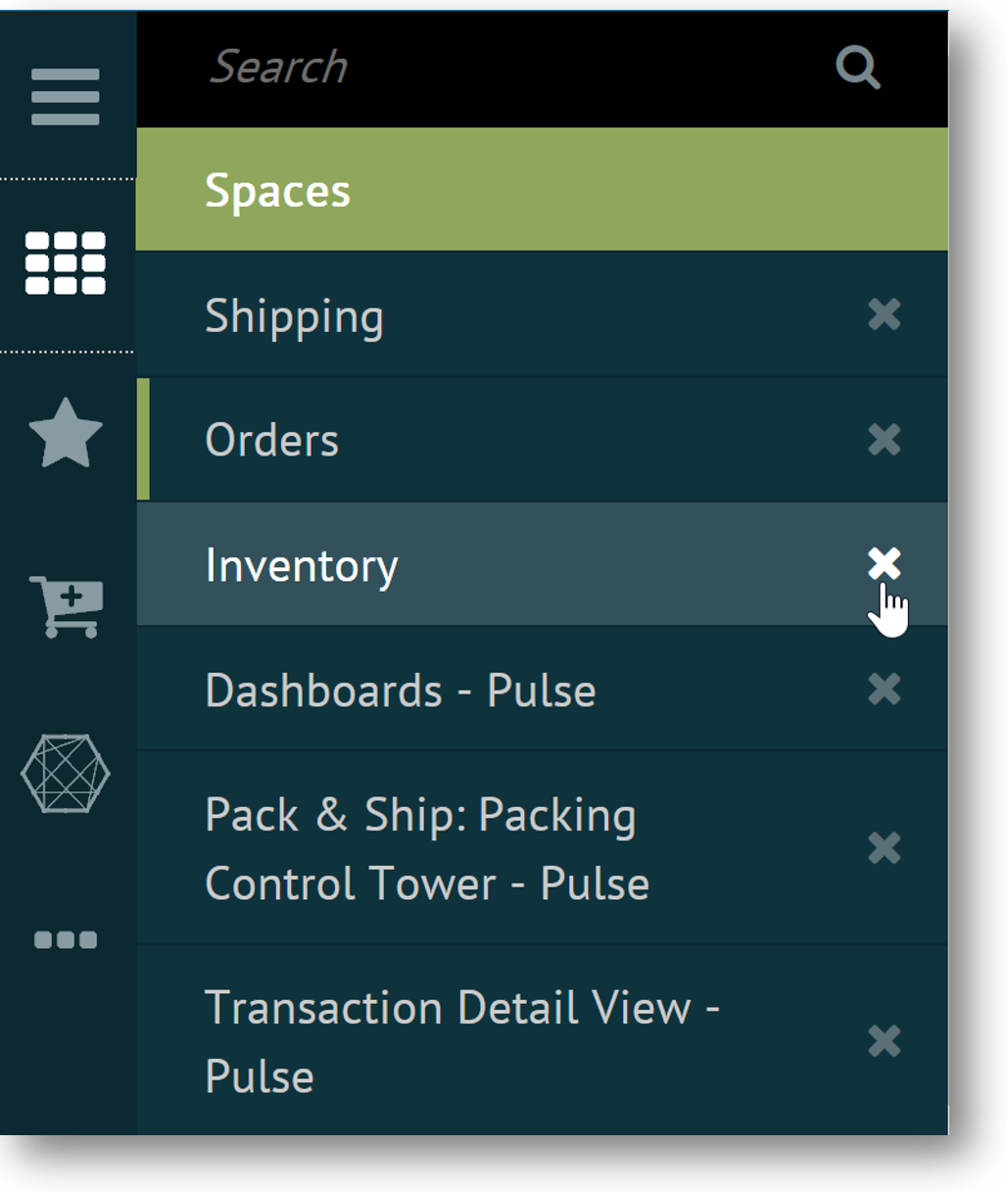Close Transaction Detail View - Pulse space

pos(884,1040)
